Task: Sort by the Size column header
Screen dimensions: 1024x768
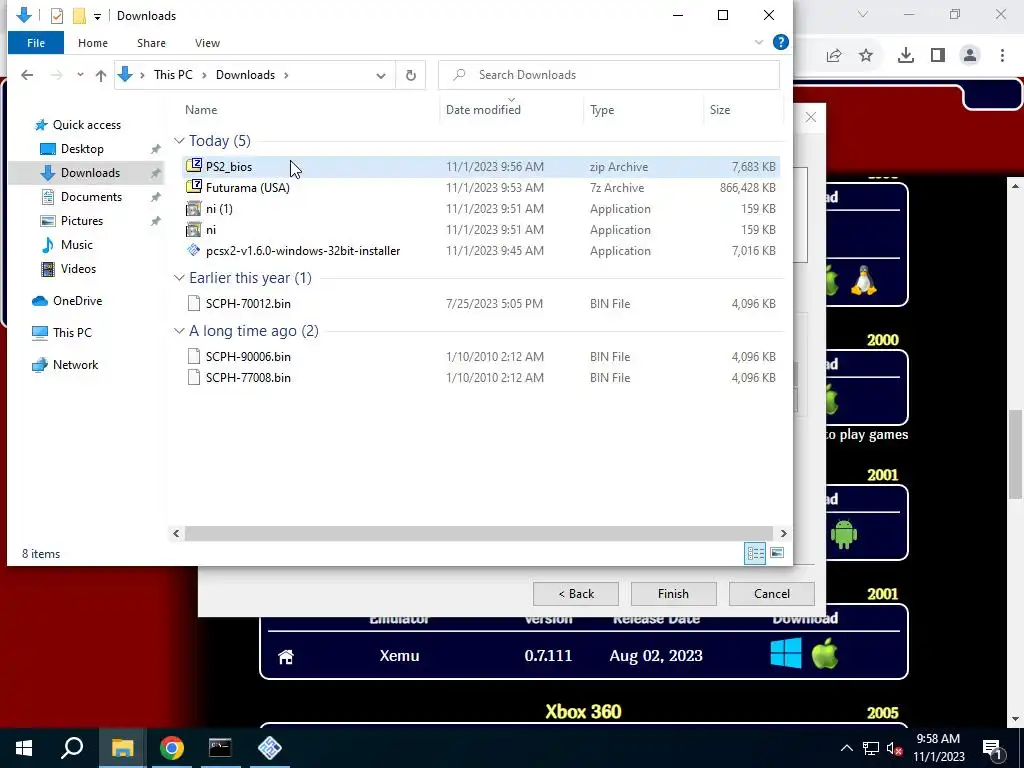Action: tap(720, 110)
